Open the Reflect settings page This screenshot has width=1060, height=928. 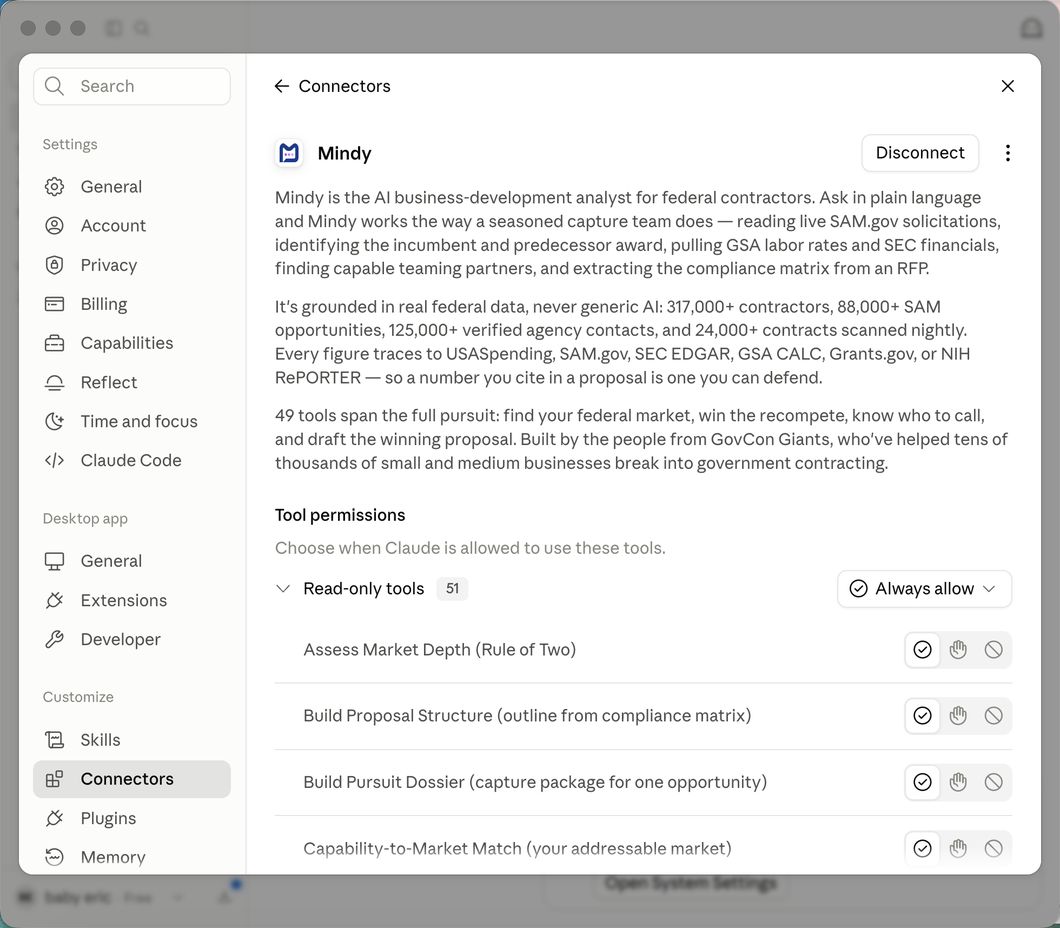[132, 383]
